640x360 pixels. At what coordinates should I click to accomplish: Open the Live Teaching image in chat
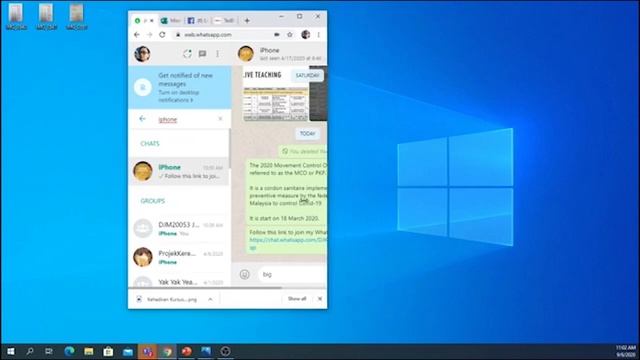pyautogui.click(x=276, y=93)
